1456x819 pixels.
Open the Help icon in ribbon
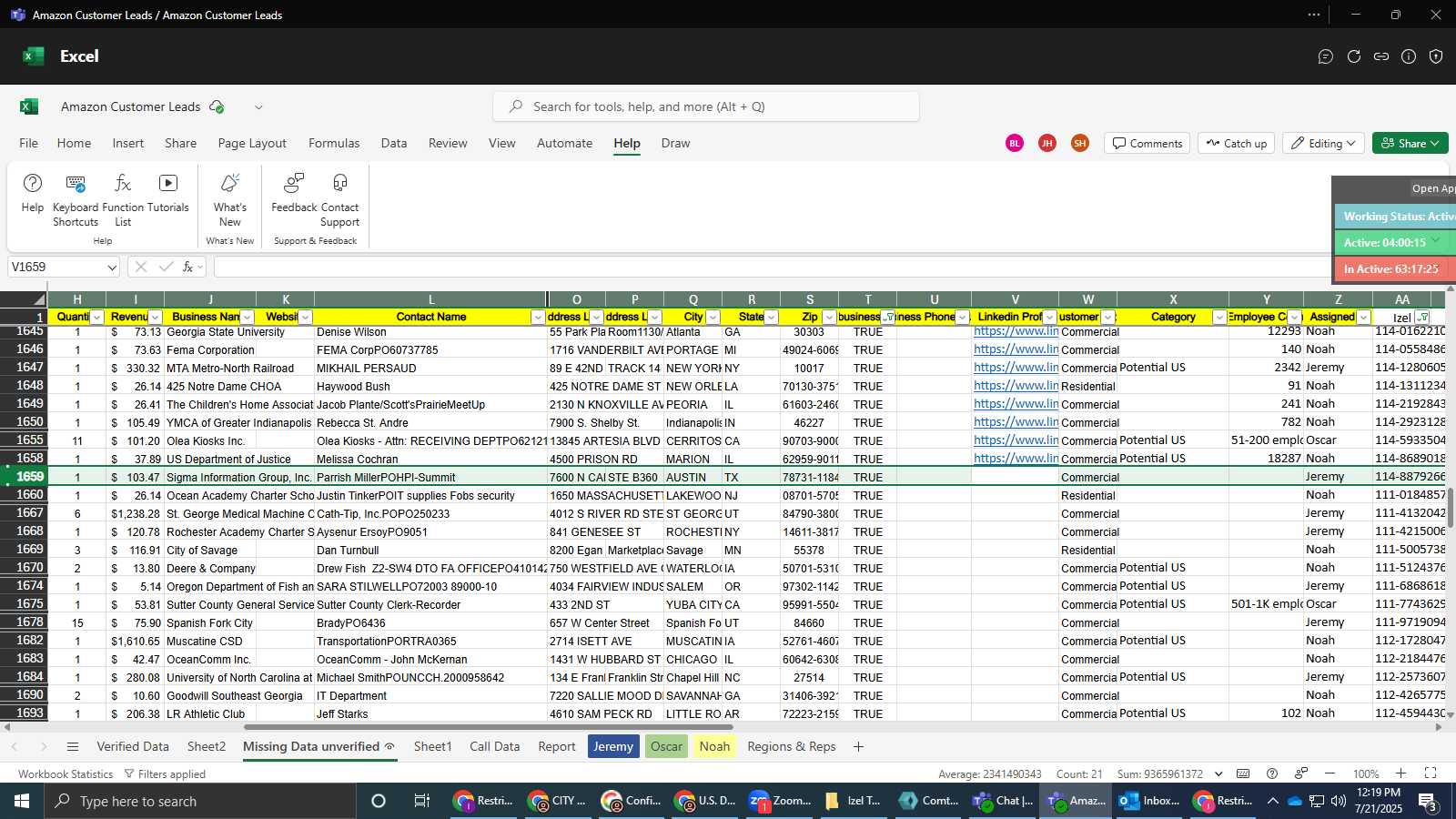[32, 193]
